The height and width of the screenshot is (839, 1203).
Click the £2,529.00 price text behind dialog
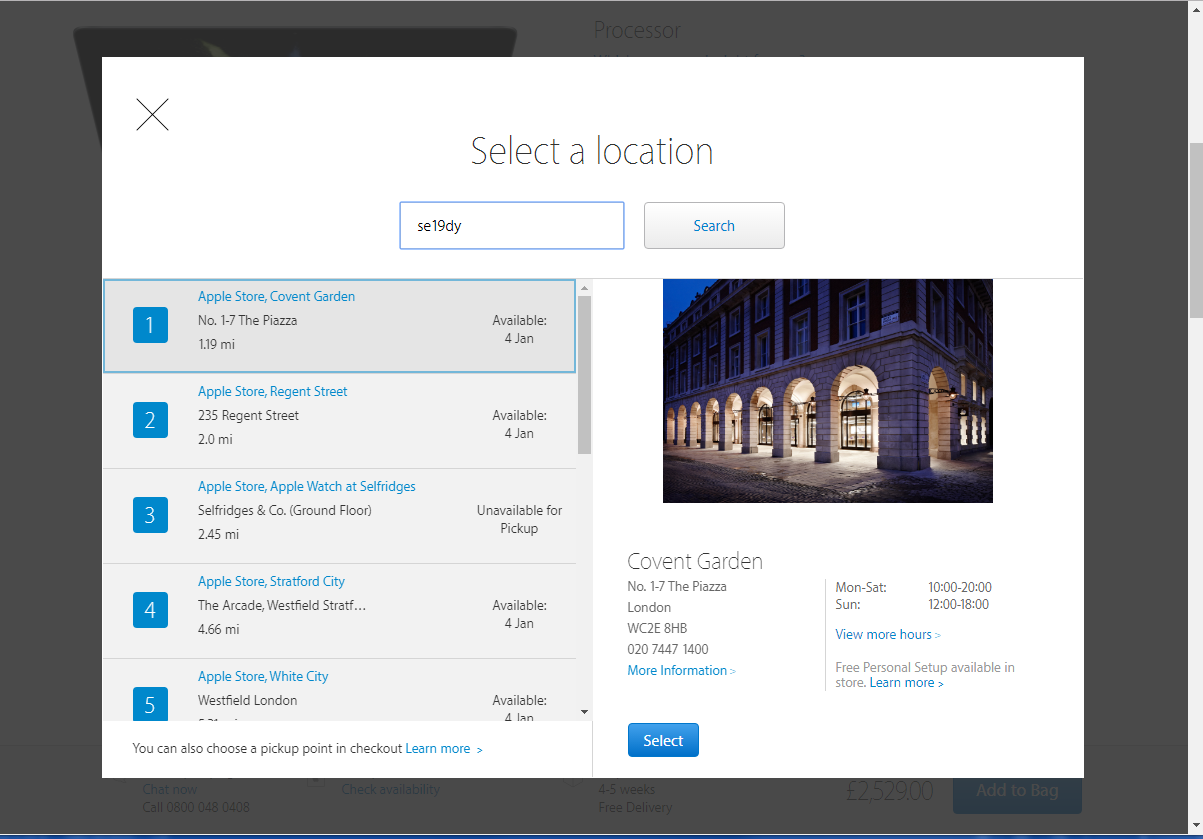point(889,791)
